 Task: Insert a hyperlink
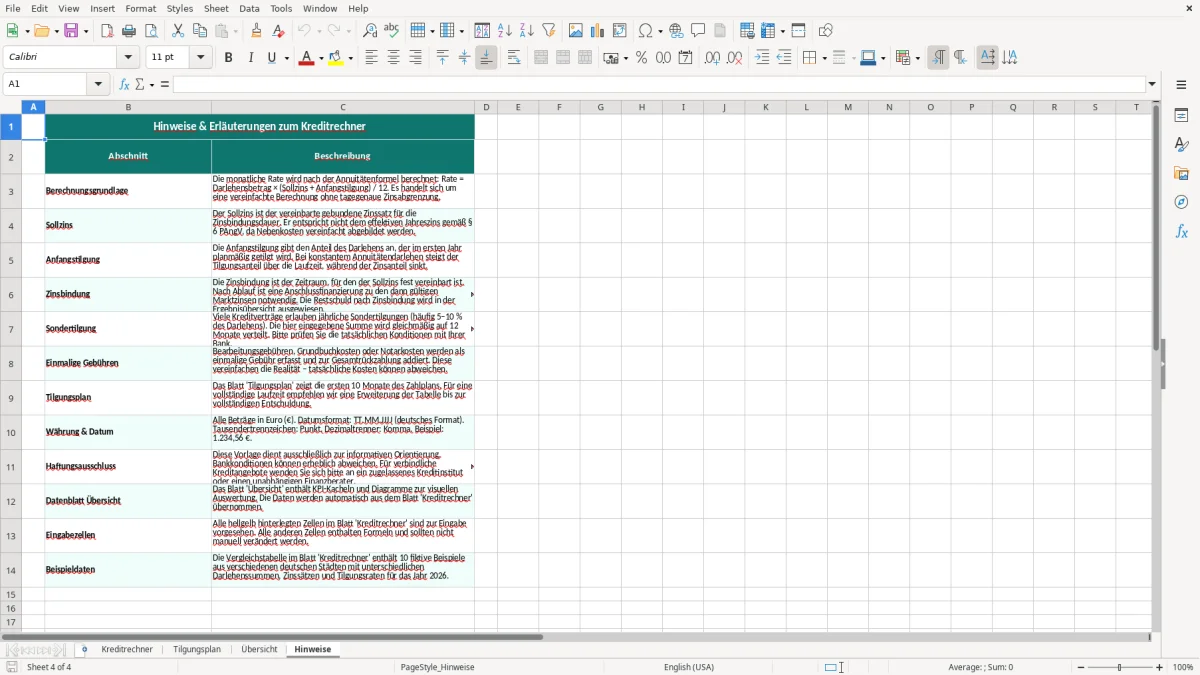676,31
